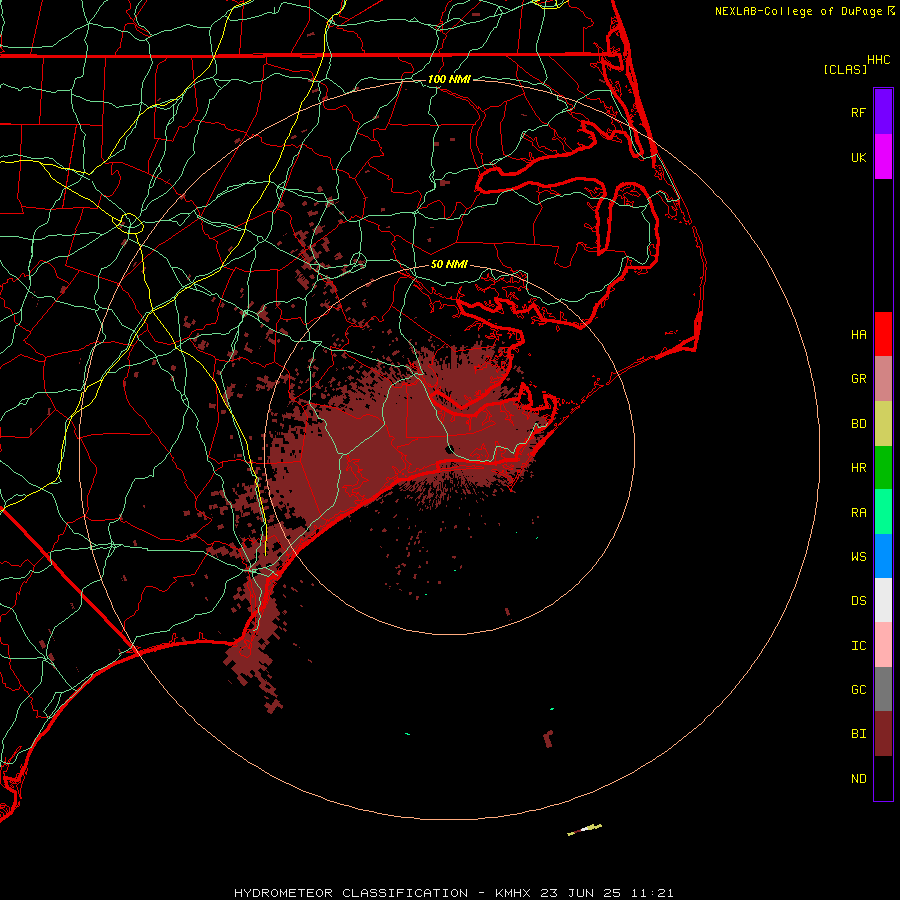
Task: Click the RA light green legend block
Action: click(883, 512)
